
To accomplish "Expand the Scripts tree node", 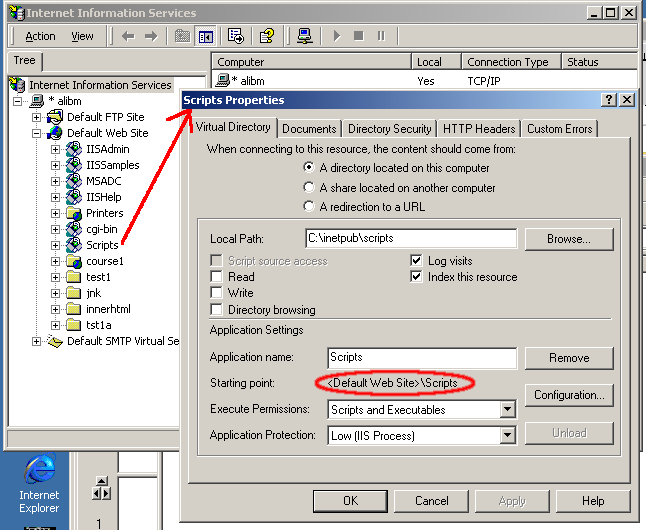I will tap(55, 245).
